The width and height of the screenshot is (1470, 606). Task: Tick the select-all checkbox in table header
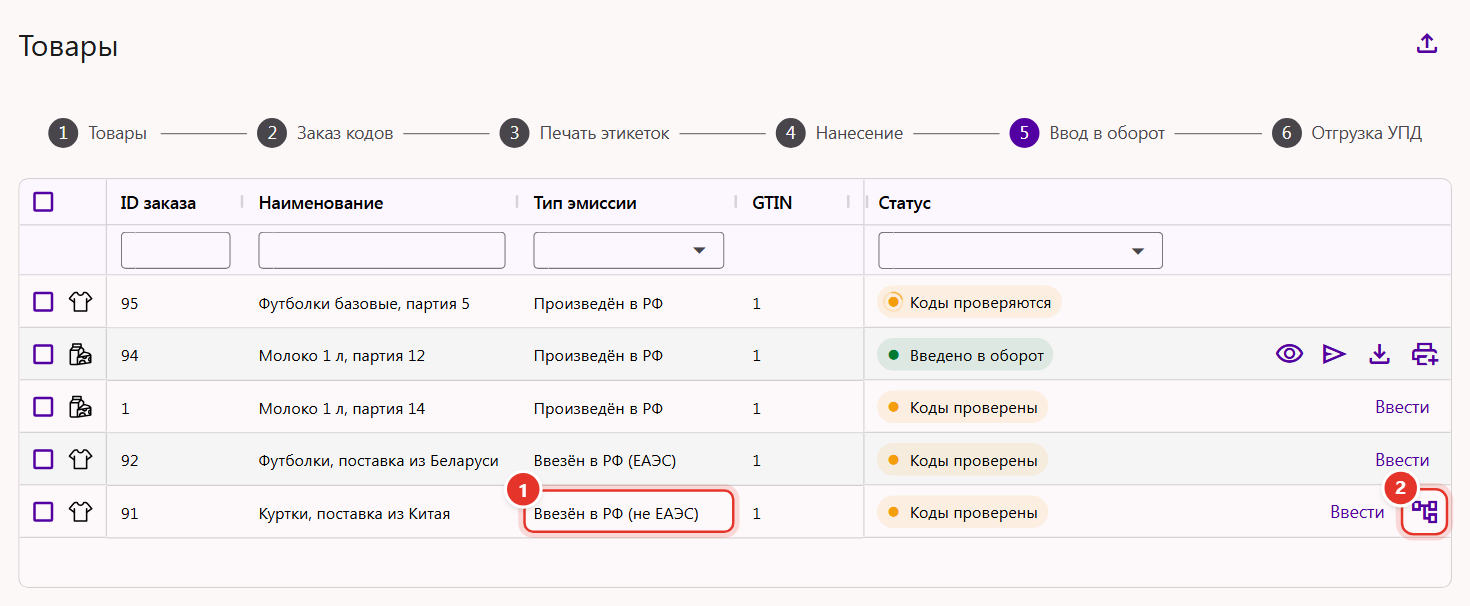coord(43,202)
